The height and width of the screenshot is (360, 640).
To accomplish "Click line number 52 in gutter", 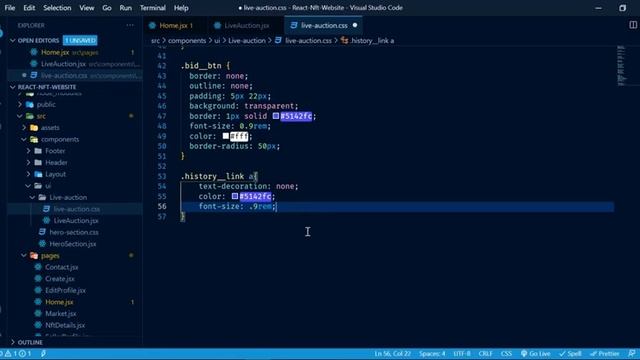I will [x=162, y=166].
